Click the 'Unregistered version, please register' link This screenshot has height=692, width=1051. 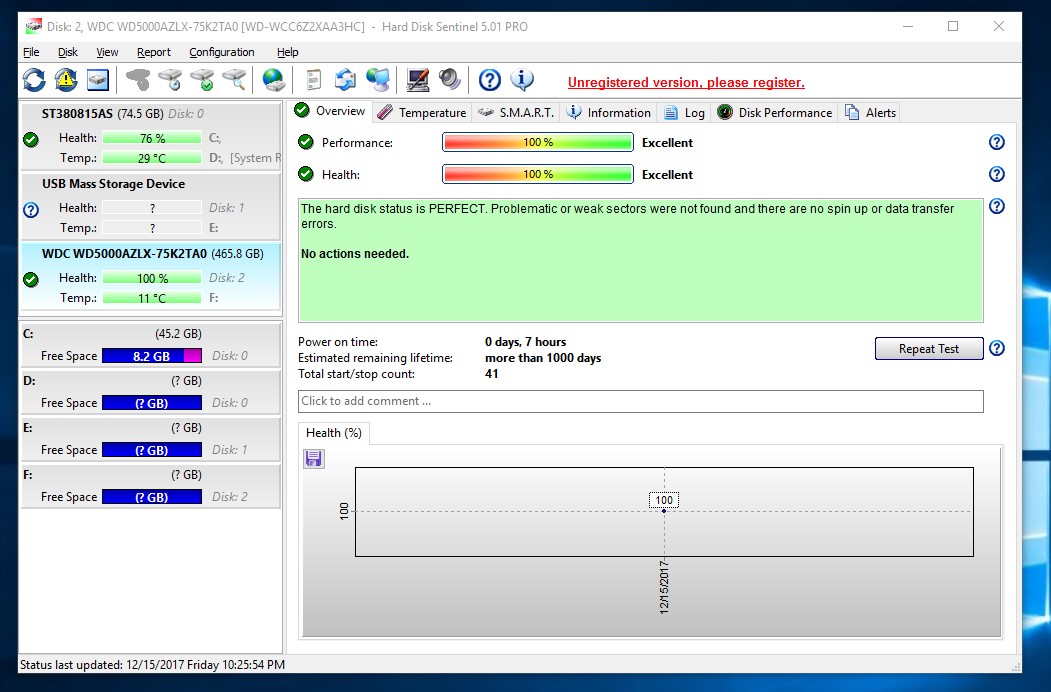686,83
